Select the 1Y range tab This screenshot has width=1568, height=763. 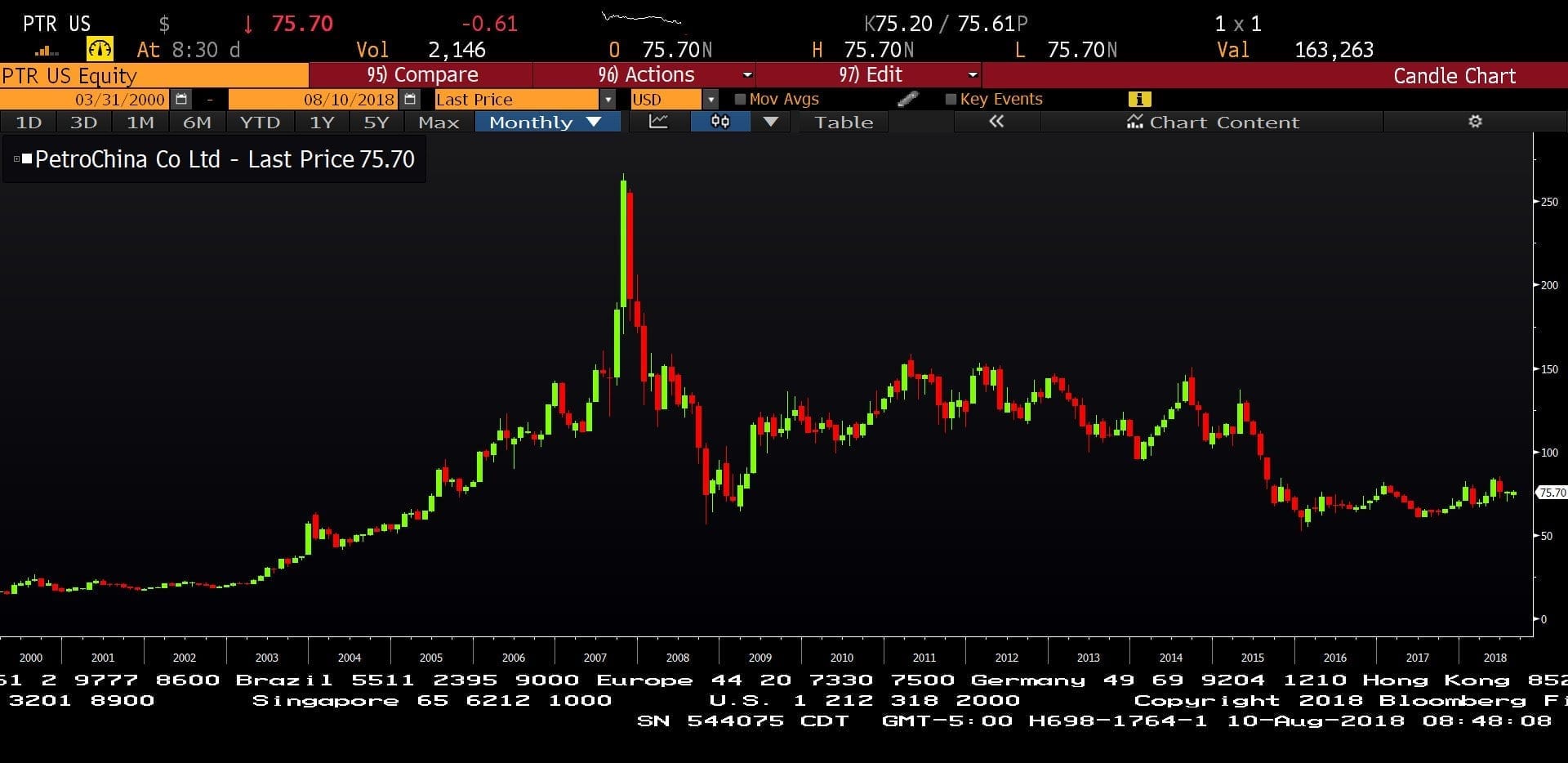(x=322, y=122)
